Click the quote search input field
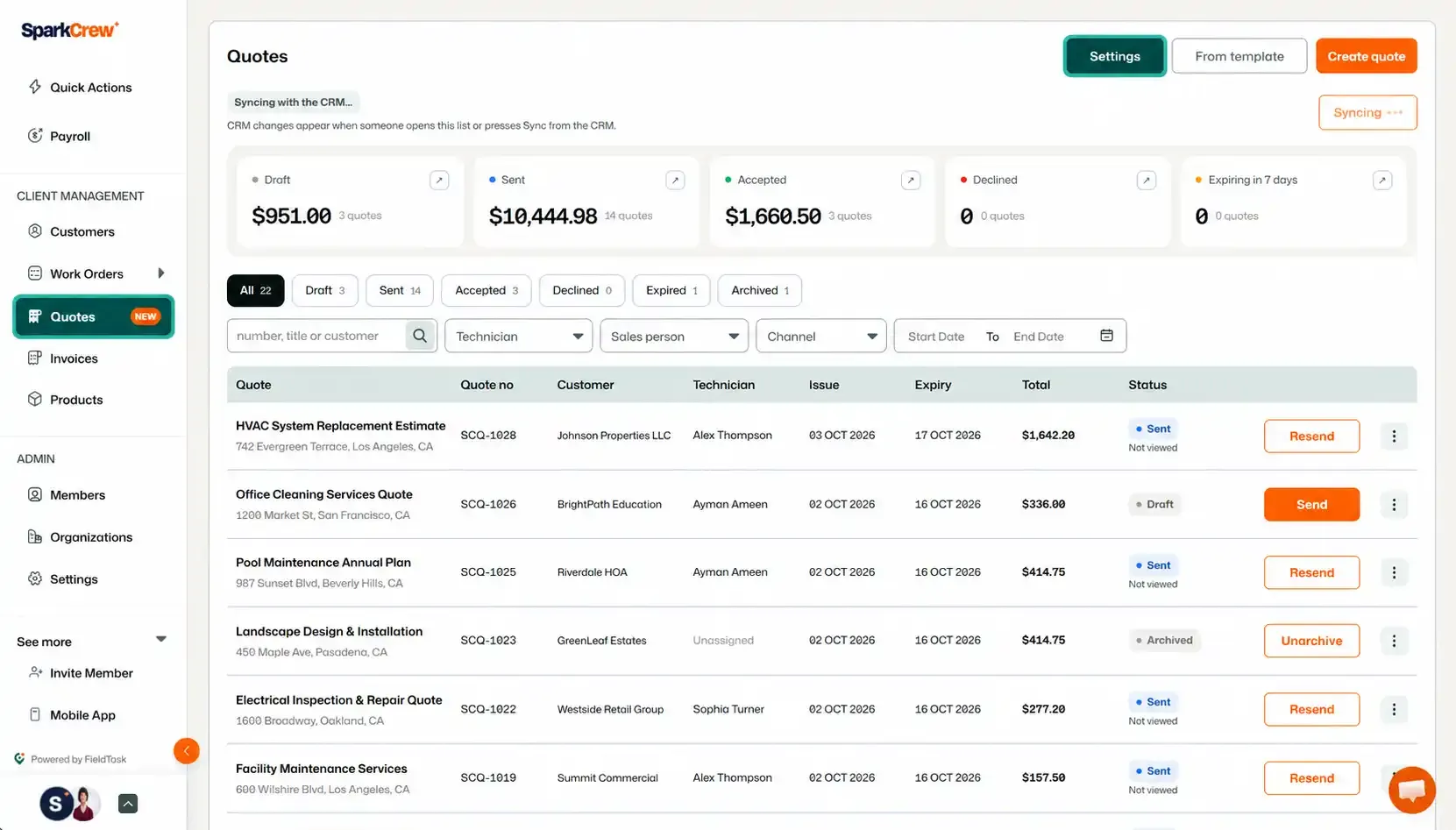 pos(316,336)
